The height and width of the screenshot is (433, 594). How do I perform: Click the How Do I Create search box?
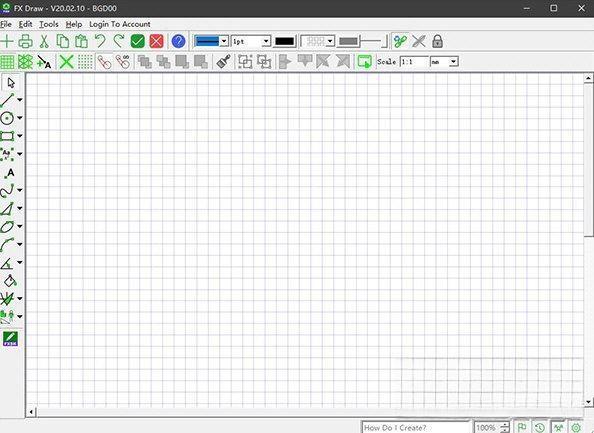(416, 427)
